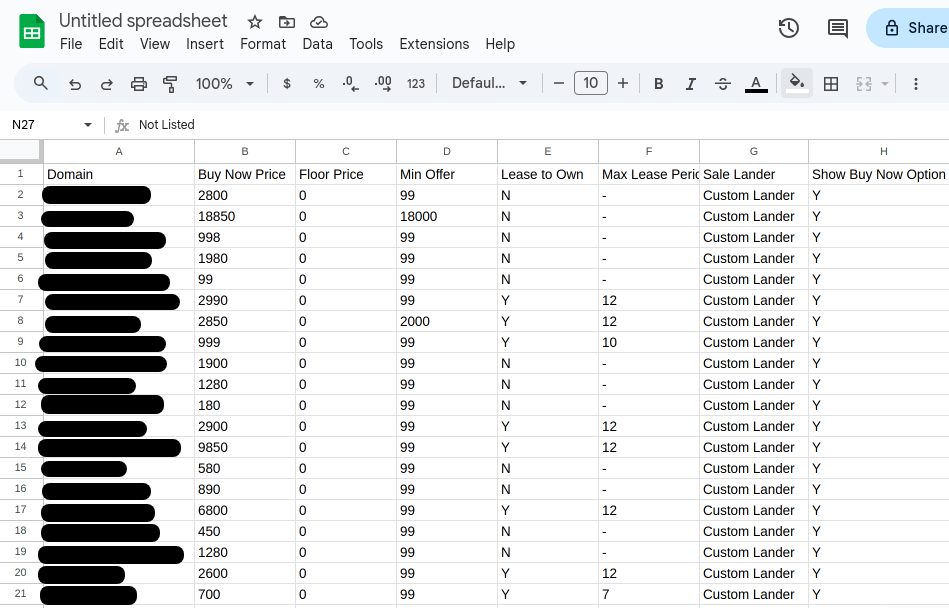This screenshot has width=949, height=608.
Task: Open the Data menu
Action: tap(317, 44)
